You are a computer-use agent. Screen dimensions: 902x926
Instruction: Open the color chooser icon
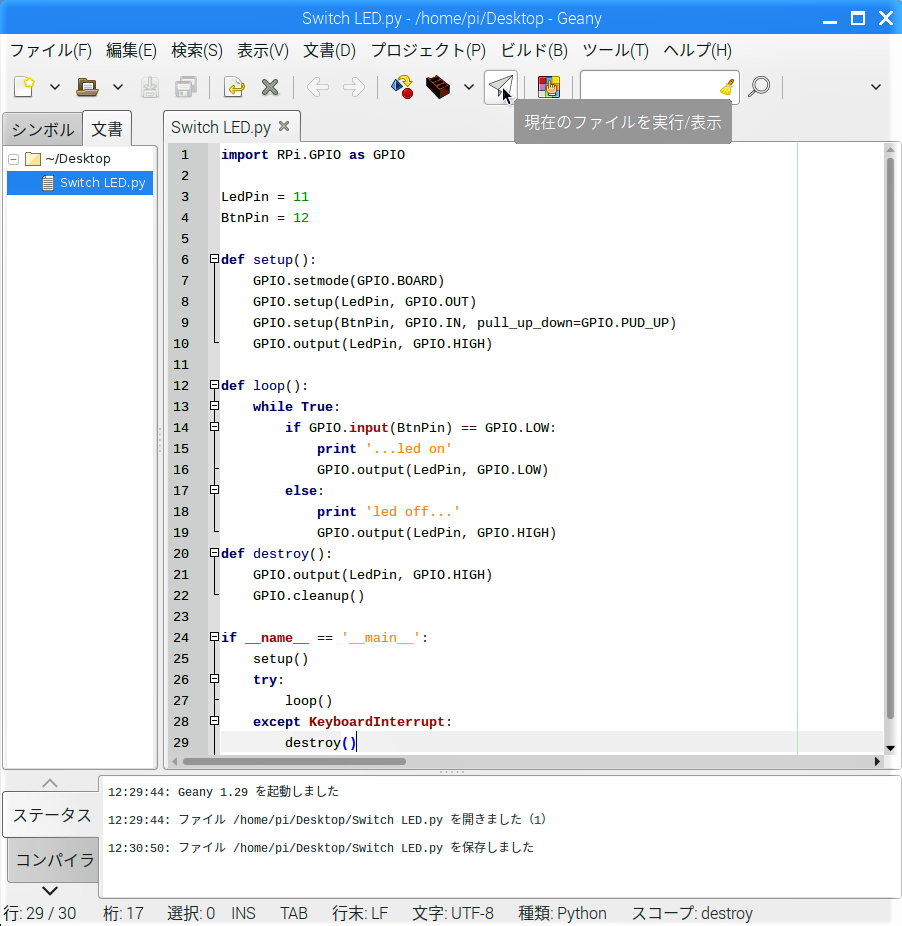click(548, 87)
